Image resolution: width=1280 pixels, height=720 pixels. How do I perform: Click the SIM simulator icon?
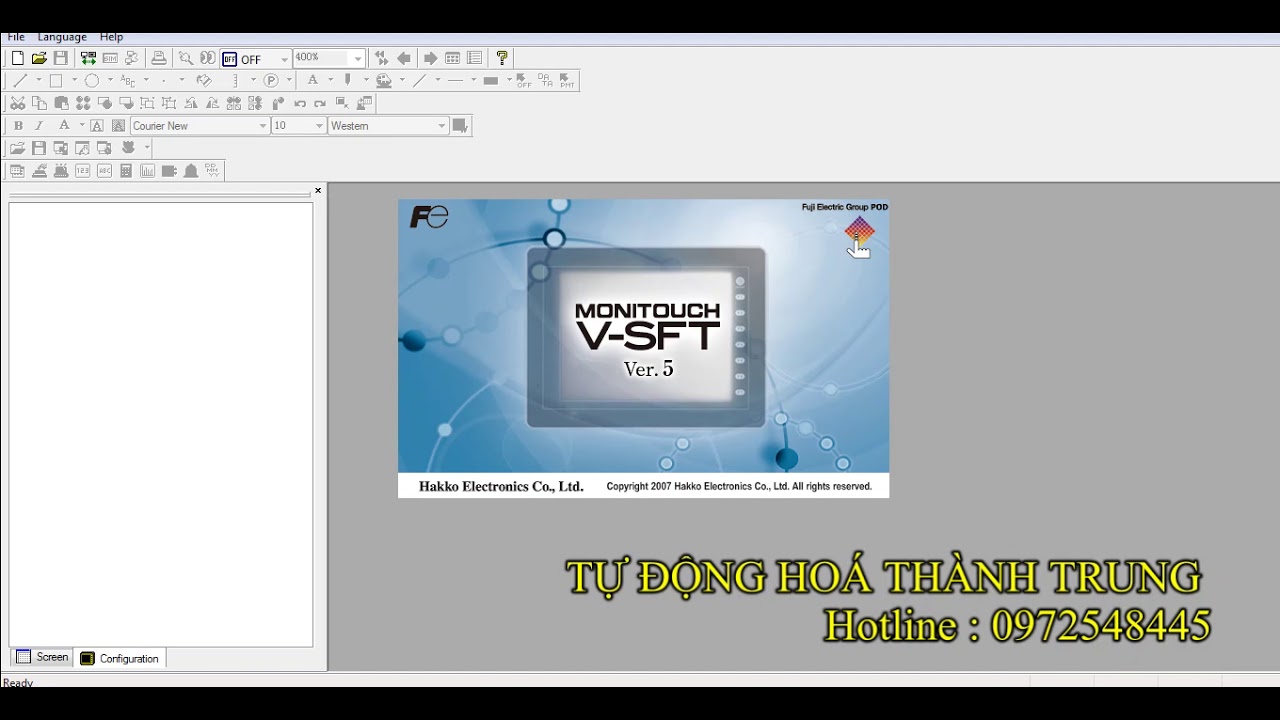110,58
